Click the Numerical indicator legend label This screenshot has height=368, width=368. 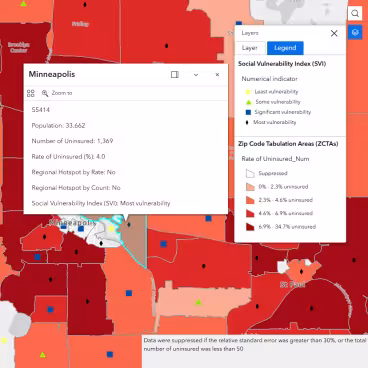pyautogui.click(x=270, y=79)
